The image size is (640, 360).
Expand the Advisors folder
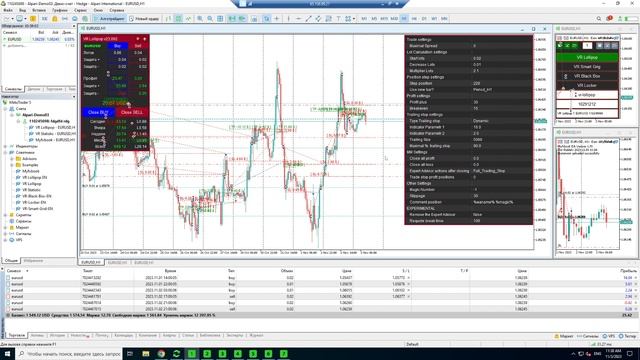(x=12, y=159)
